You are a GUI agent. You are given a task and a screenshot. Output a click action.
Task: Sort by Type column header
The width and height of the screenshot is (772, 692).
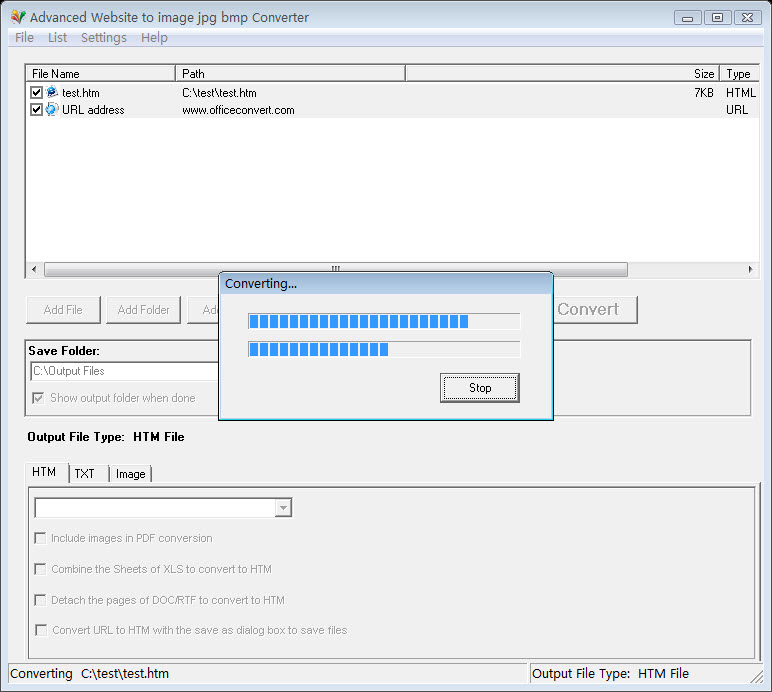[x=739, y=74]
